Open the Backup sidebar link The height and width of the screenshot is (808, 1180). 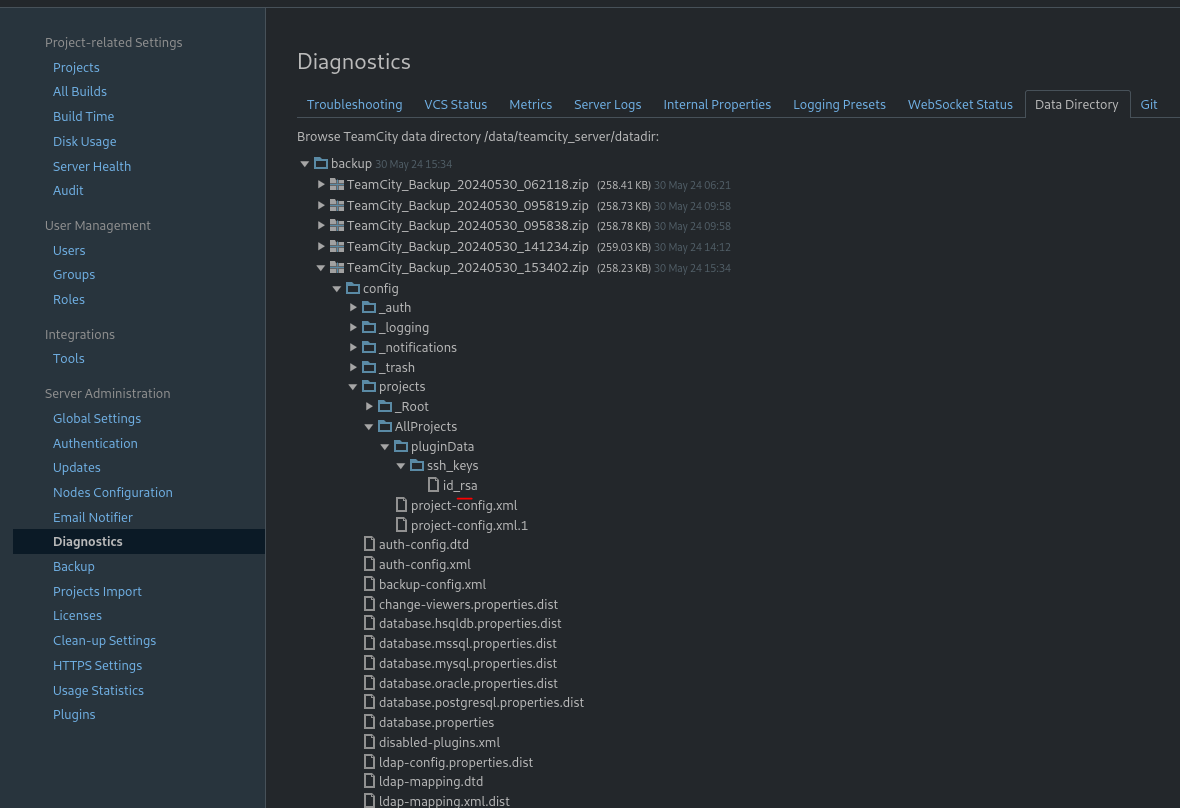74,567
